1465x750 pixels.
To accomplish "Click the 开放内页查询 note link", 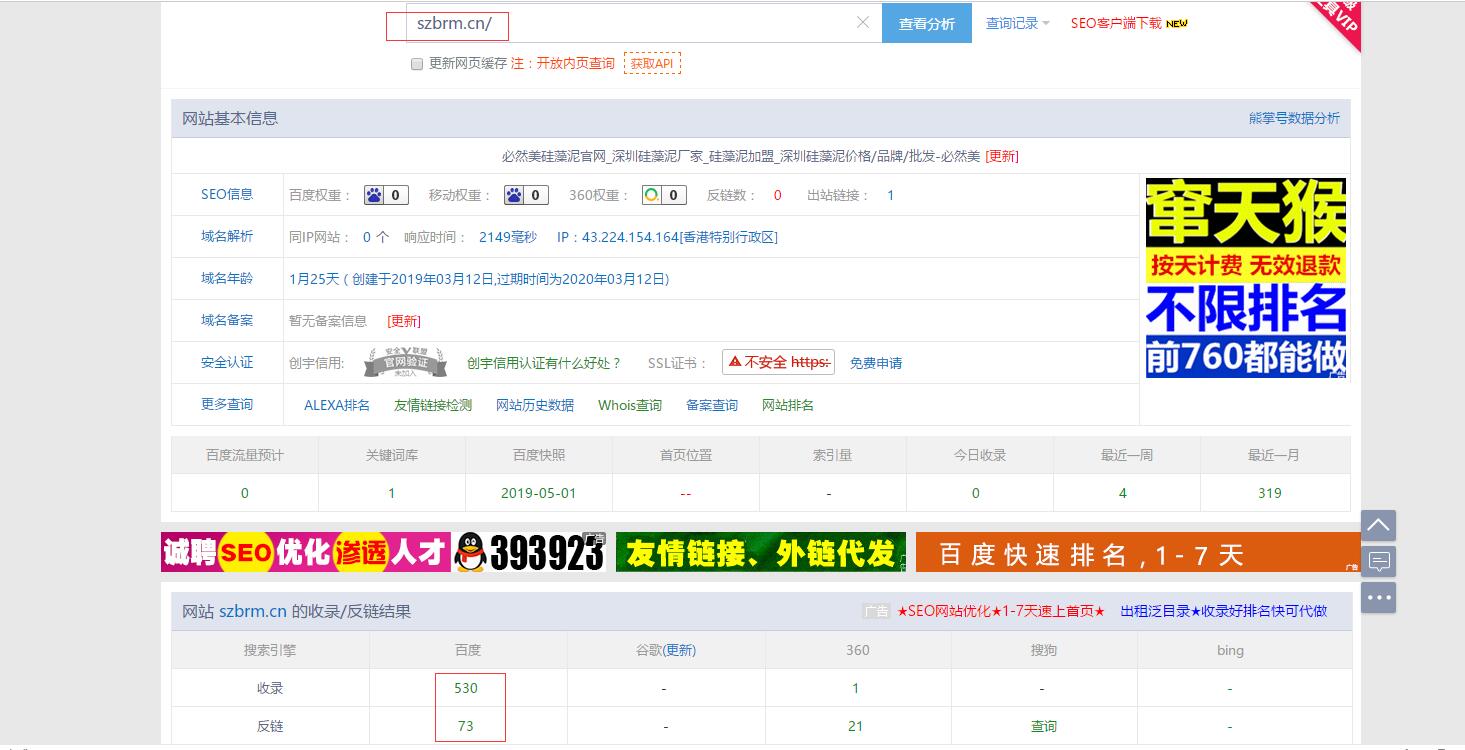I will [x=575, y=63].
